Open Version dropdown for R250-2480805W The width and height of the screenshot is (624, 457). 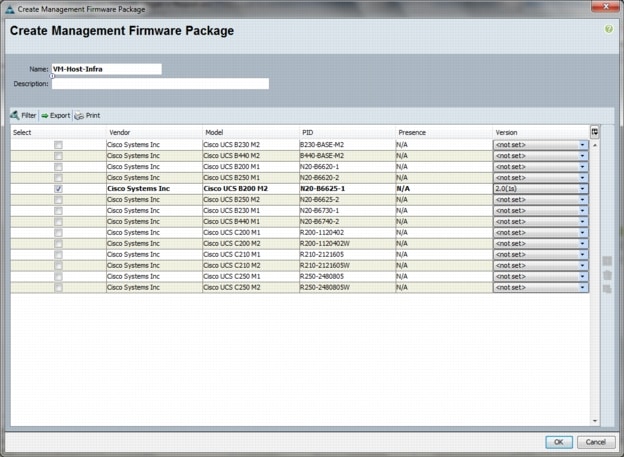tap(540, 287)
